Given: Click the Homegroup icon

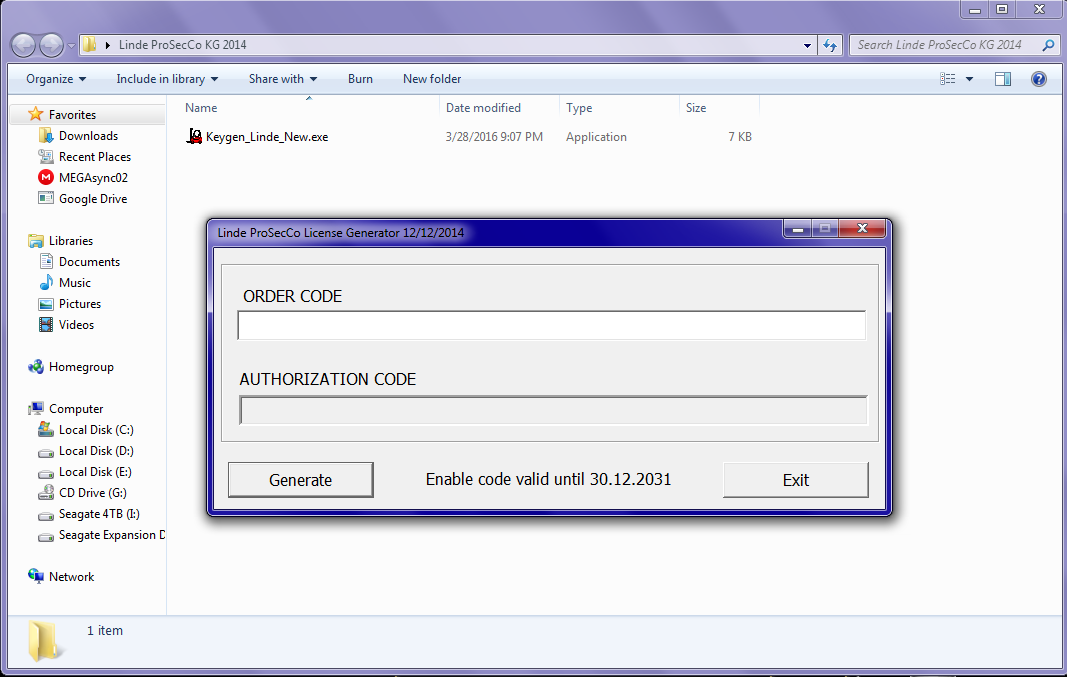Looking at the screenshot, I should (35, 367).
